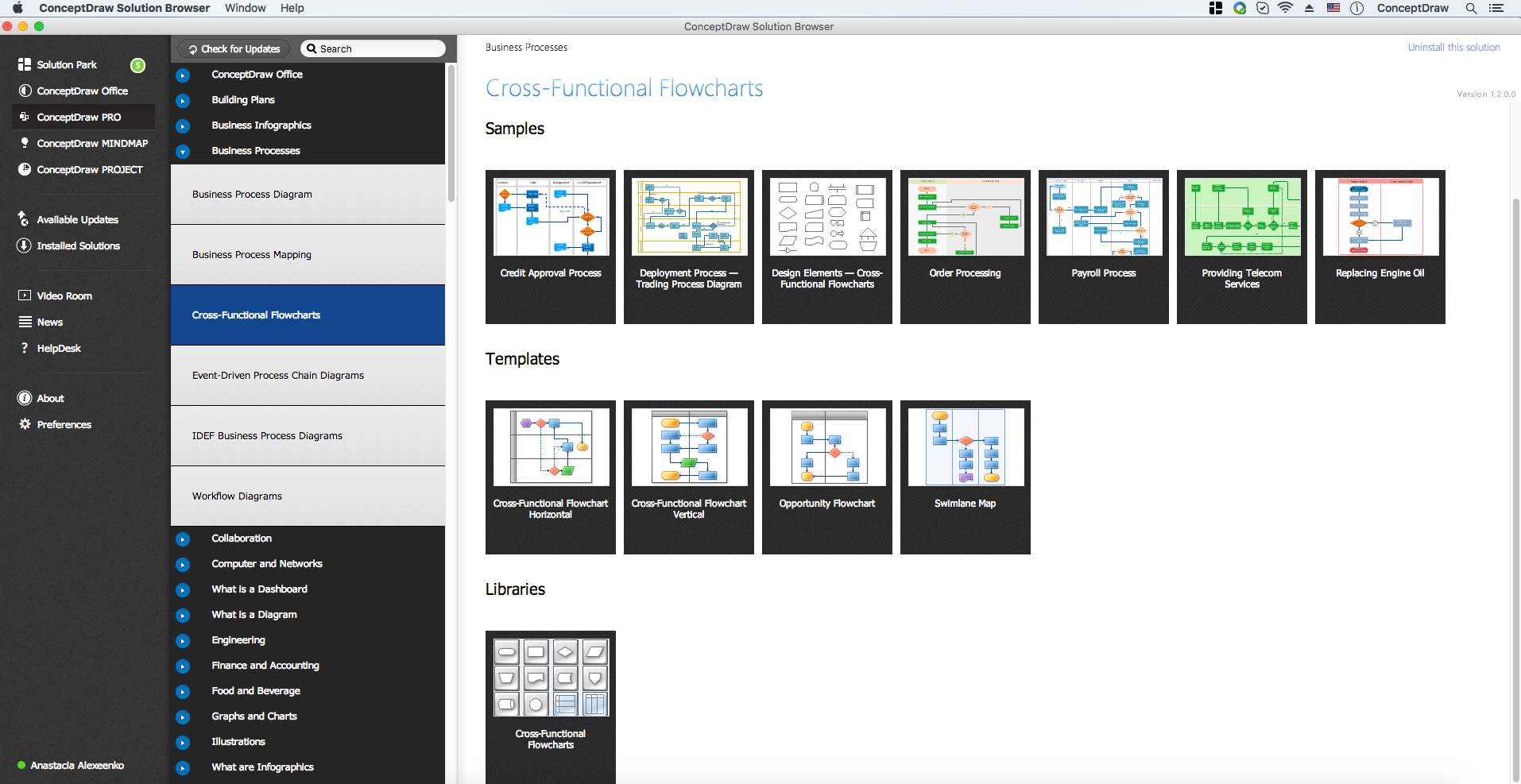Click the green updates count badge
1521x784 pixels.
click(x=137, y=65)
